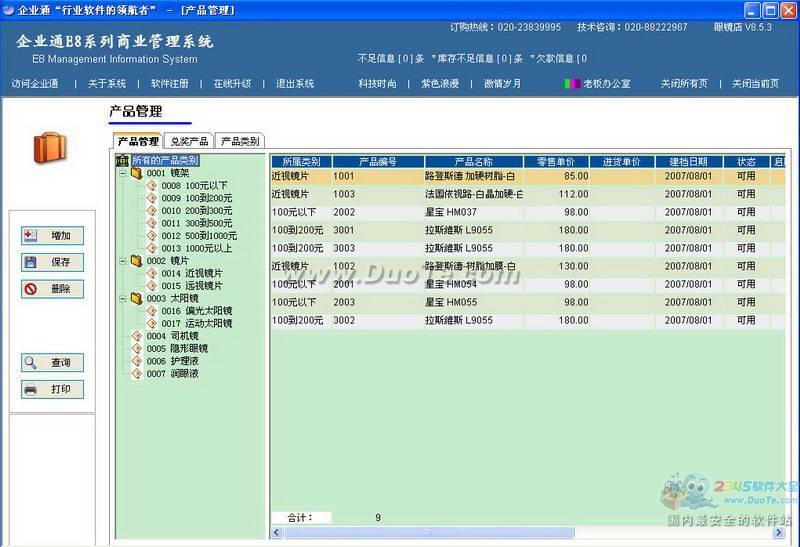
Task: Click the 0001 镜架 folder icon
Action: click(x=136, y=173)
